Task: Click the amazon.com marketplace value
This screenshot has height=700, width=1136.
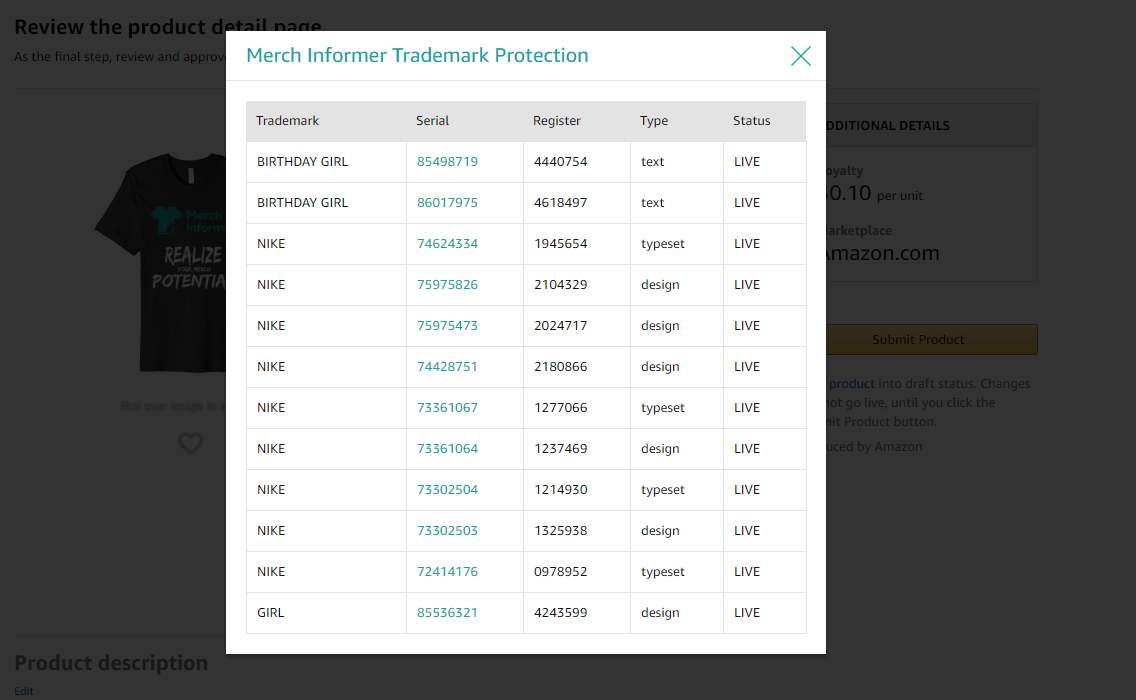Action: (x=882, y=253)
